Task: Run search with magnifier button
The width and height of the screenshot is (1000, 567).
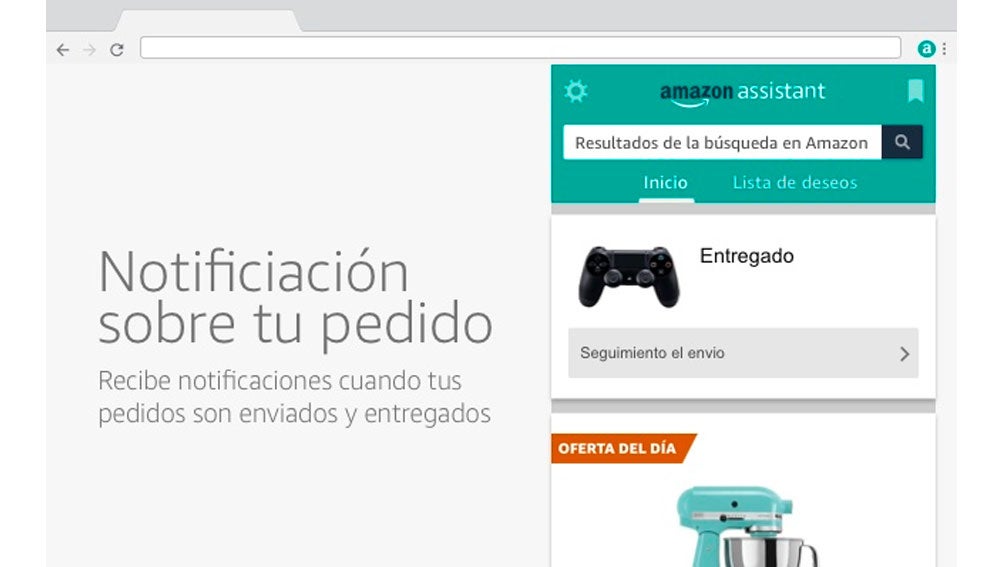Action: (x=902, y=142)
